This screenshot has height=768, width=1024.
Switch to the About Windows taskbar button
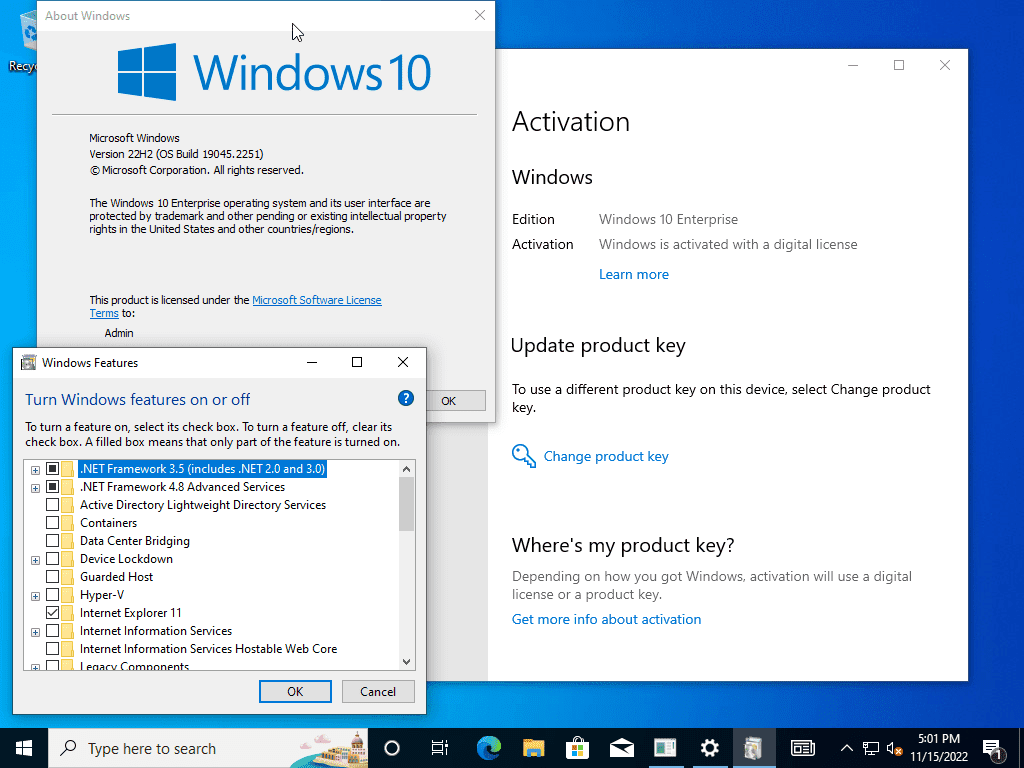(x=665, y=748)
